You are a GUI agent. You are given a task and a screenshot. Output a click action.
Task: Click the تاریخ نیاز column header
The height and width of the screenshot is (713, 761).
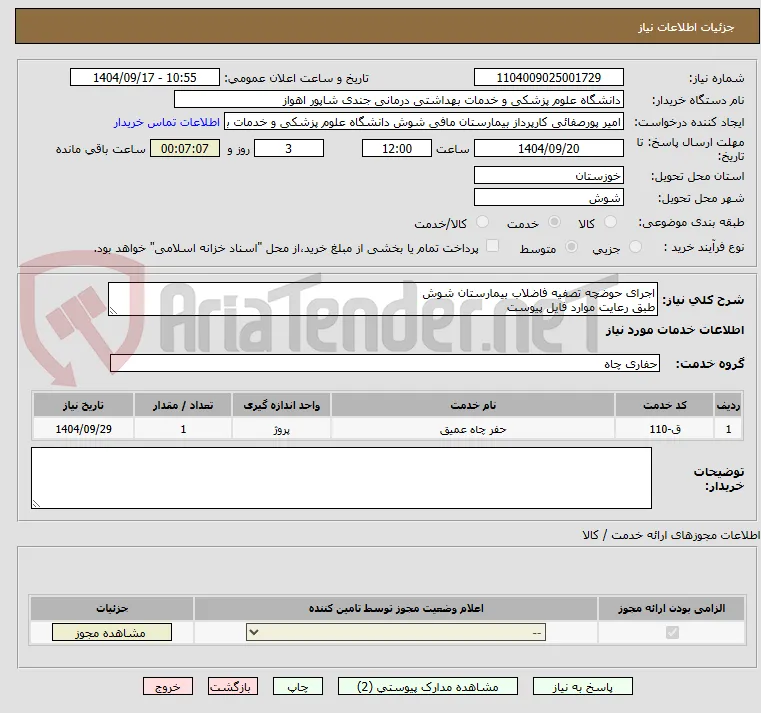(83, 405)
